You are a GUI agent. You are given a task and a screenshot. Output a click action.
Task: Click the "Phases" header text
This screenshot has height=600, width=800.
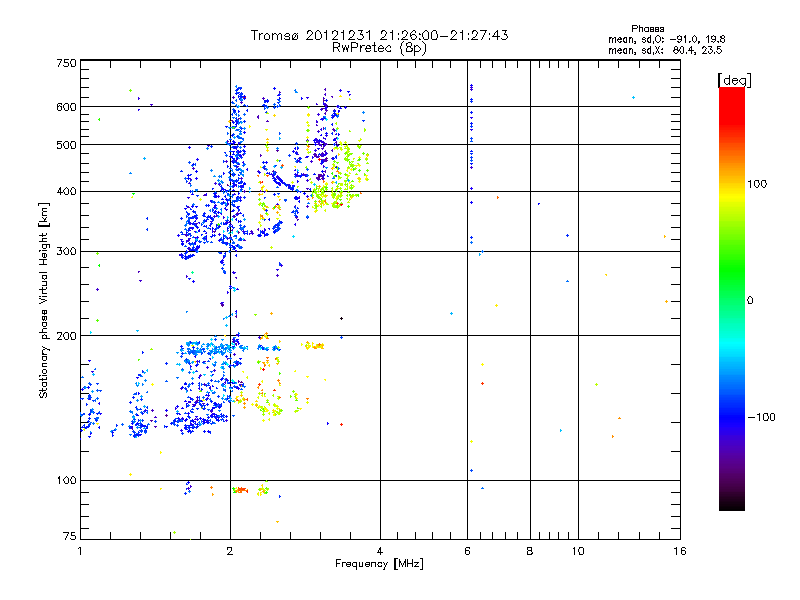click(647, 29)
